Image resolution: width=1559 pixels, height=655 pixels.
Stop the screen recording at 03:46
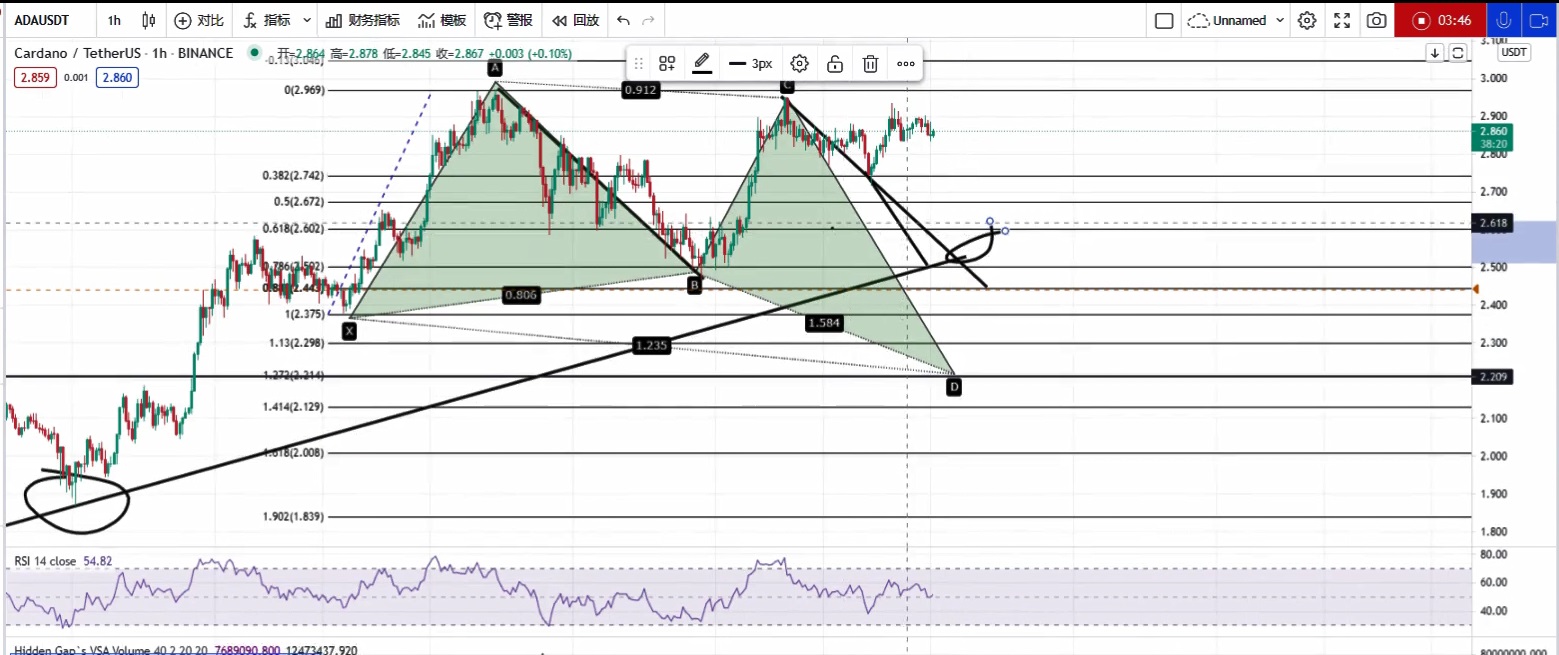(x=1420, y=20)
